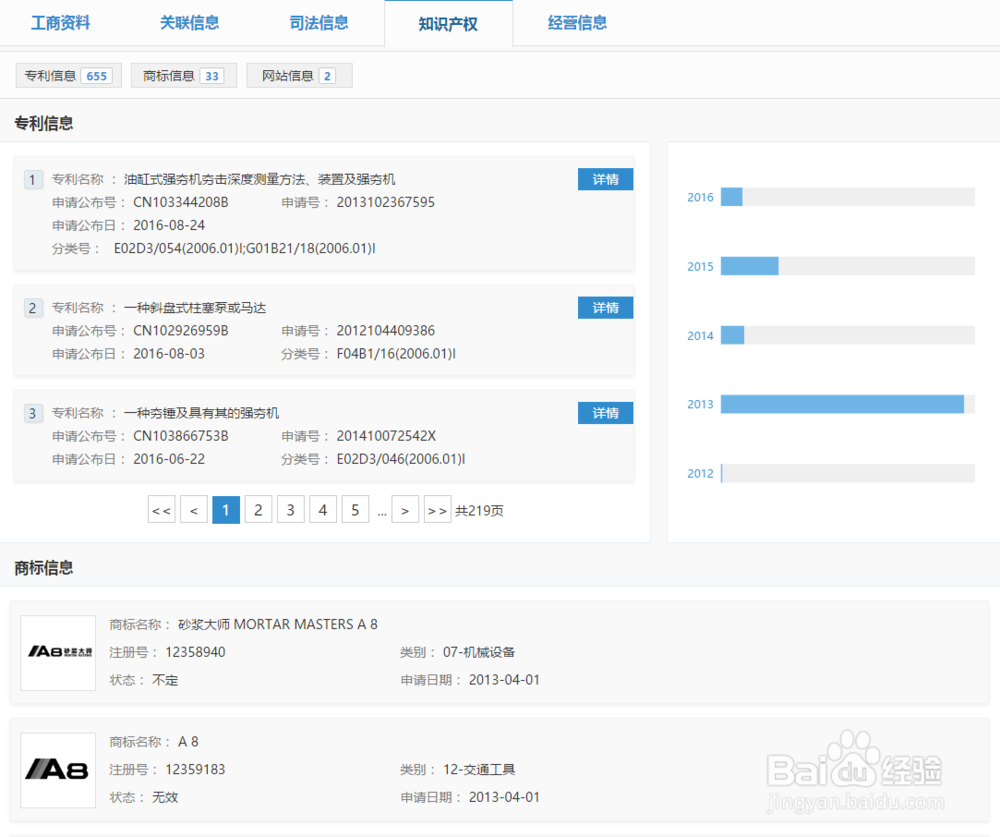Image resolution: width=1000 pixels, height=837 pixels.
Task: Open 详情 of patent 一种斜盘式柱塞泵或马达
Action: pos(605,307)
